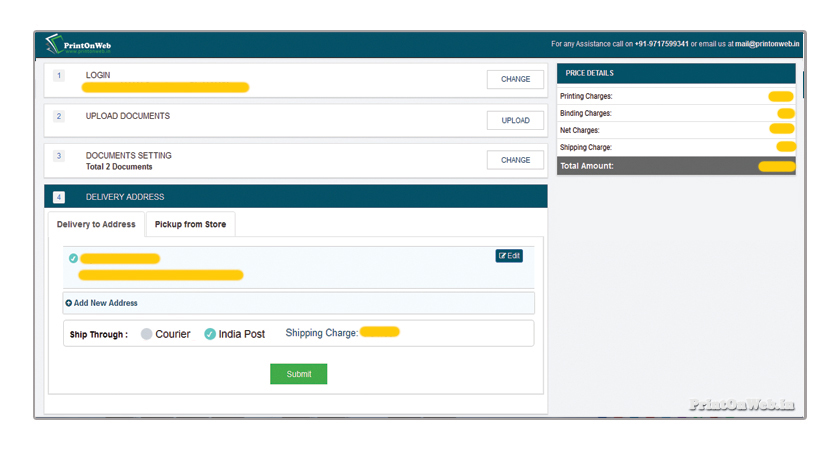840x450 pixels.
Task: Click the Total Amount row
Action: click(x=676, y=166)
